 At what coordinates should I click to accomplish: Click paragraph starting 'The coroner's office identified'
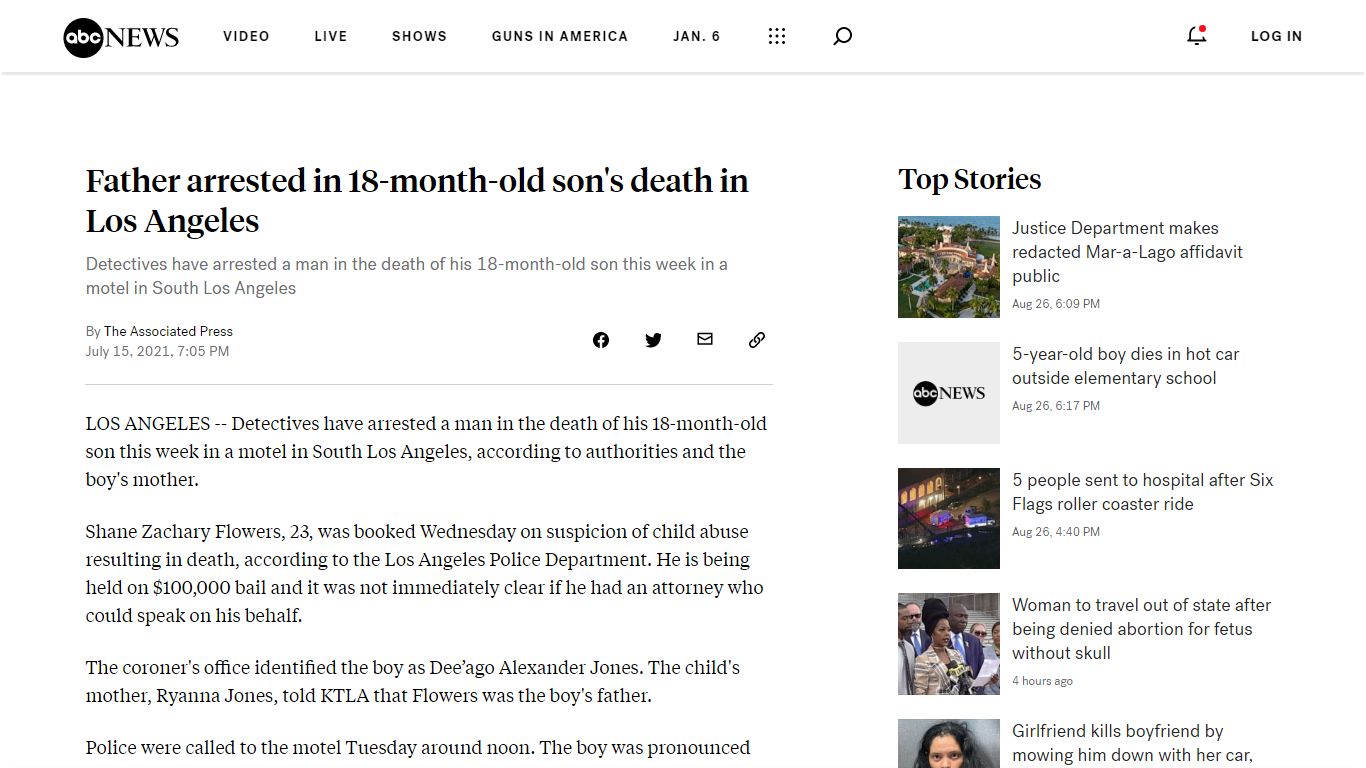click(413, 681)
